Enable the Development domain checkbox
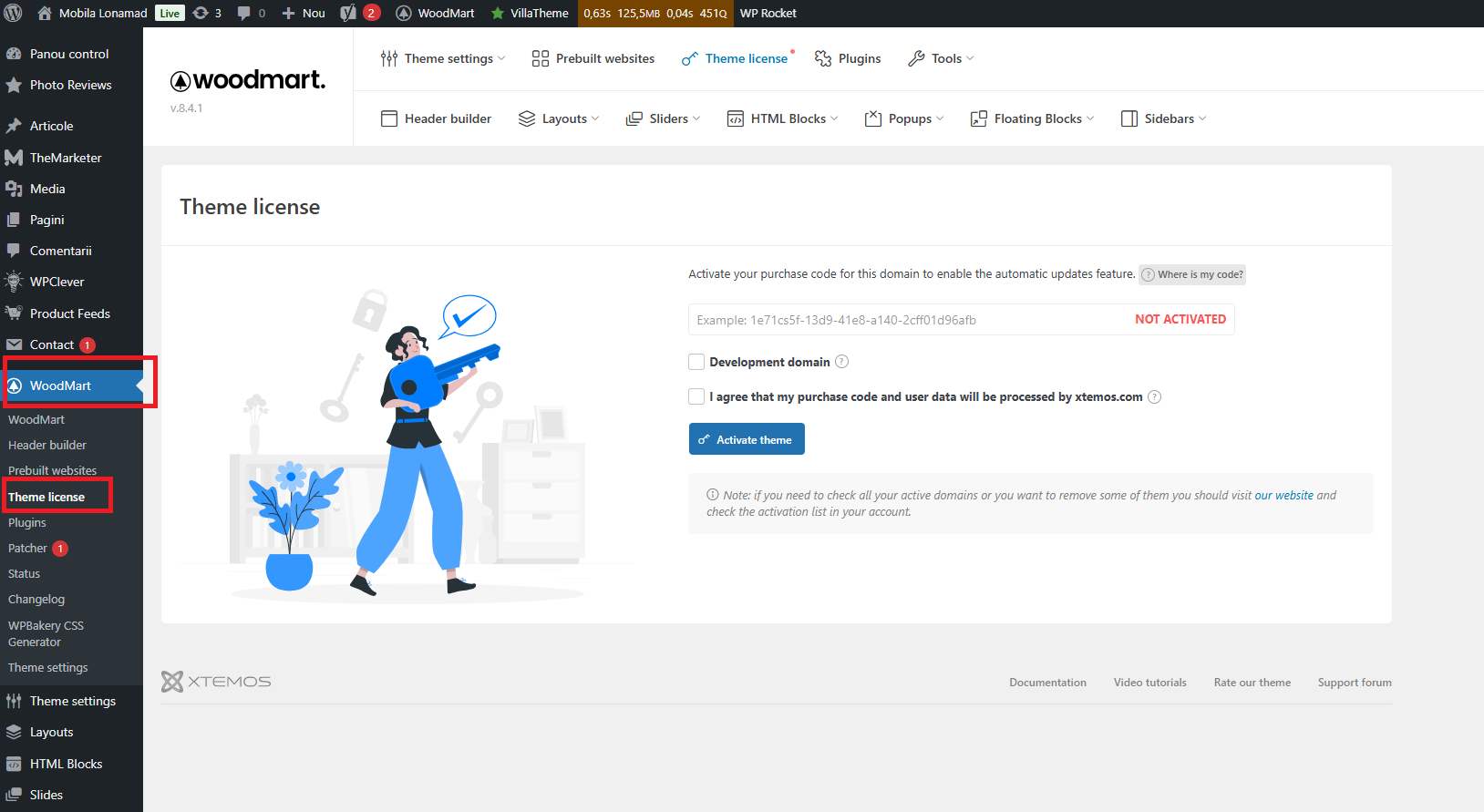 pos(696,362)
